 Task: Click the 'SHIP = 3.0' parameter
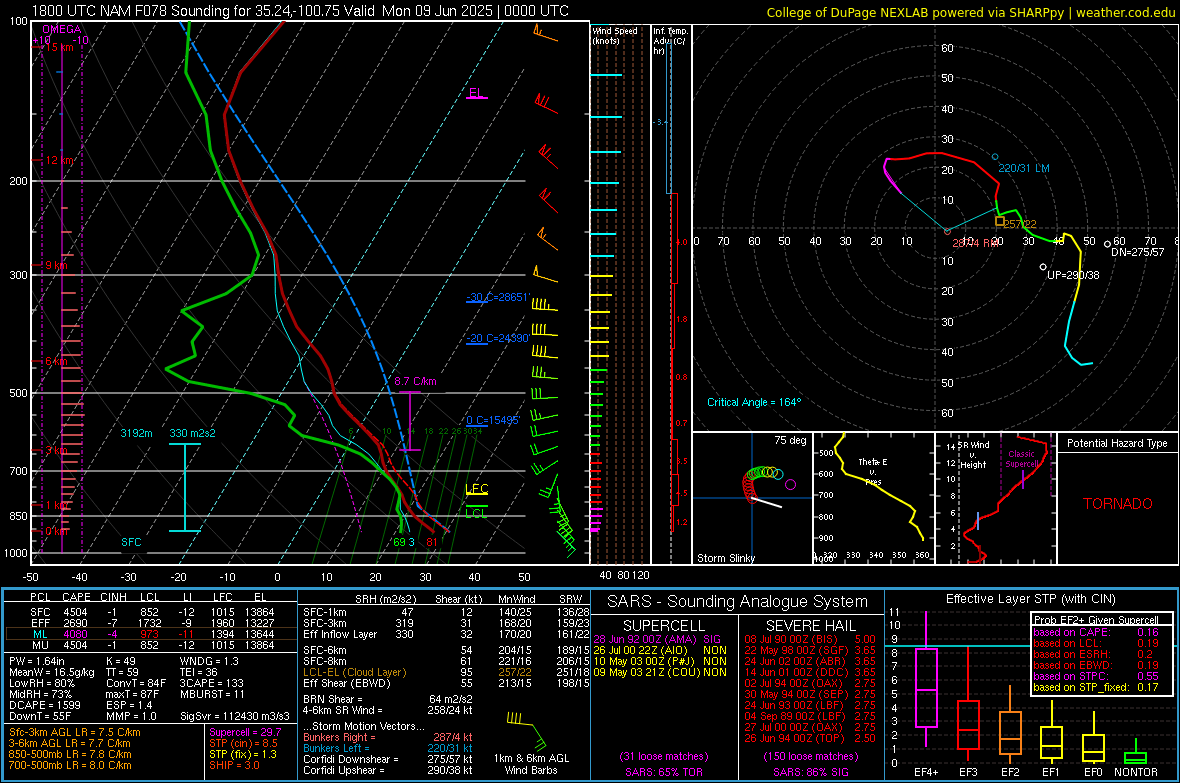click(234, 765)
